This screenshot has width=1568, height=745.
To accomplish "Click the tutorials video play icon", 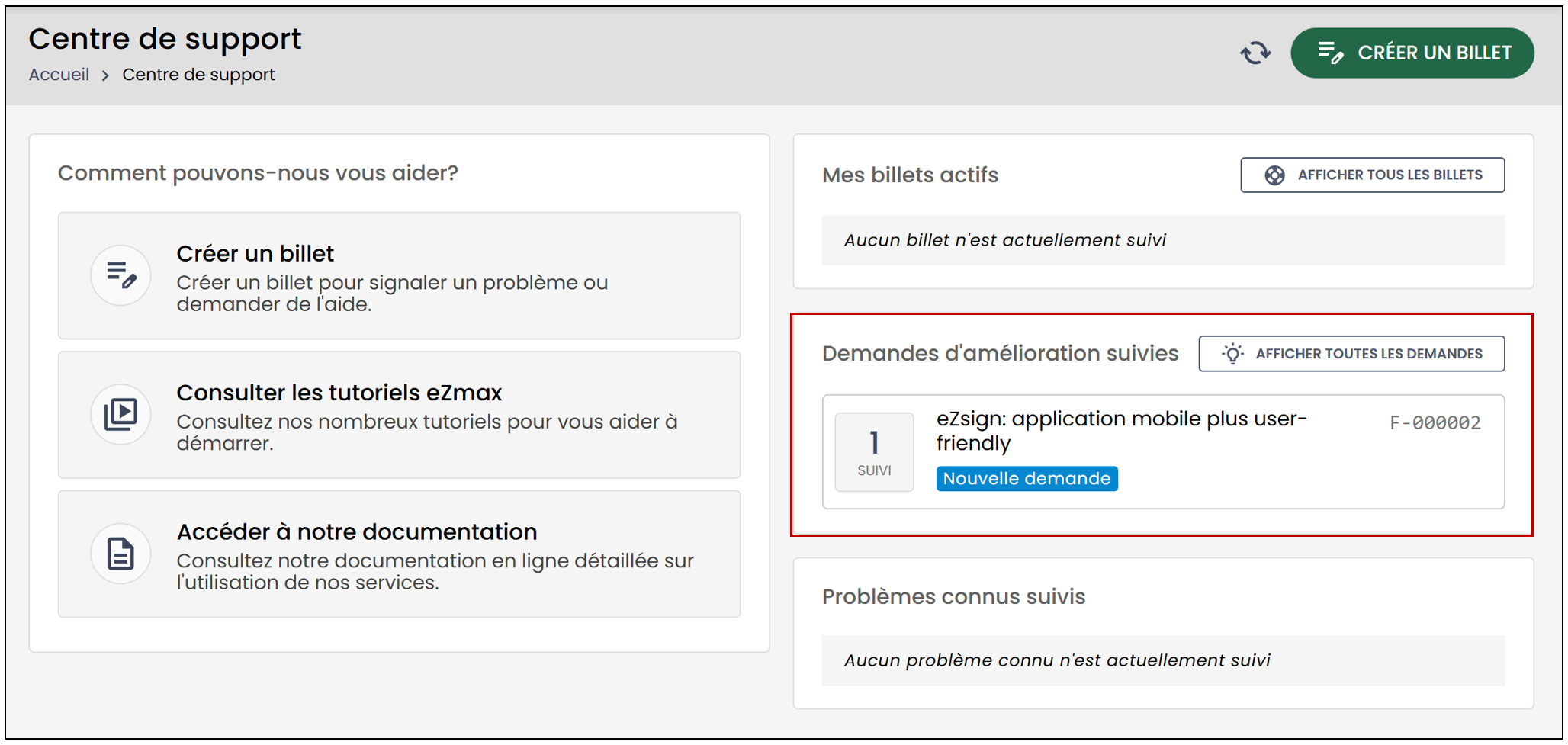I will (120, 414).
